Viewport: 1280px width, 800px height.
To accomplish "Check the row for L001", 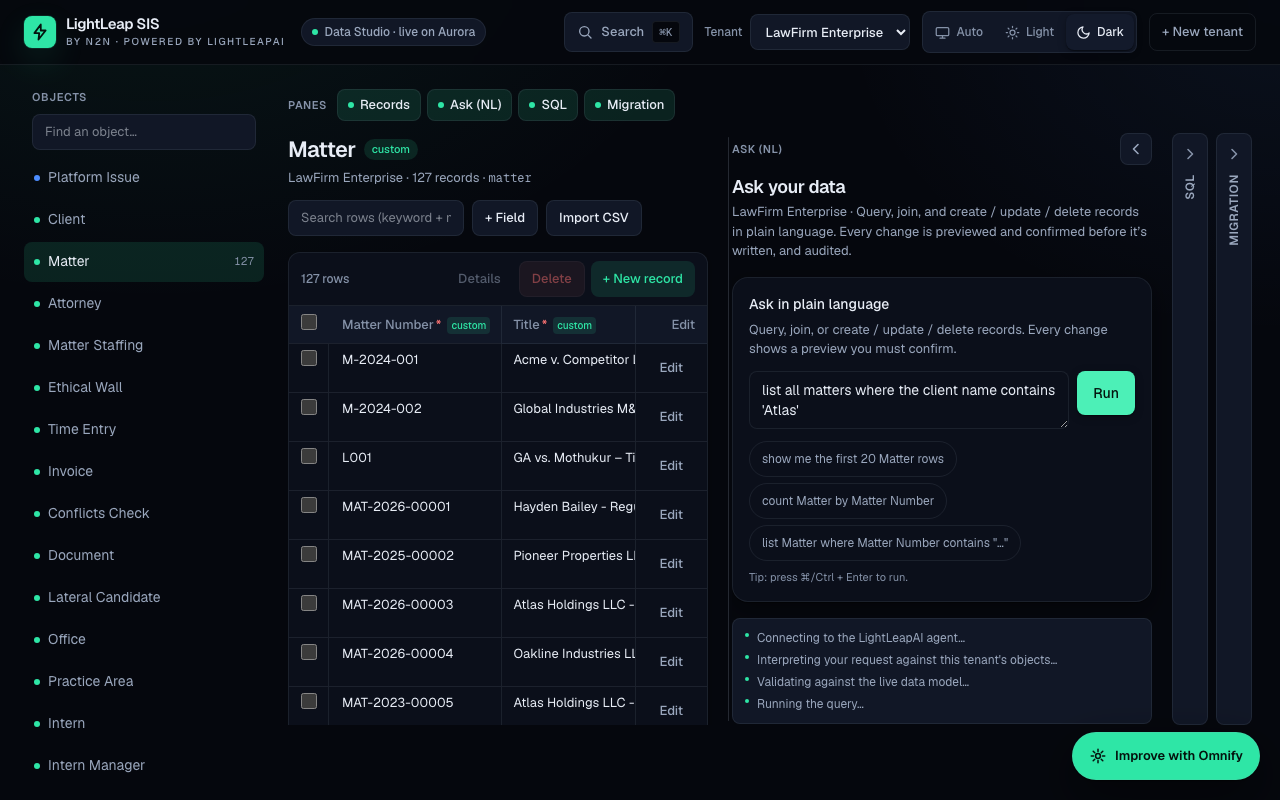I will click(x=309, y=456).
